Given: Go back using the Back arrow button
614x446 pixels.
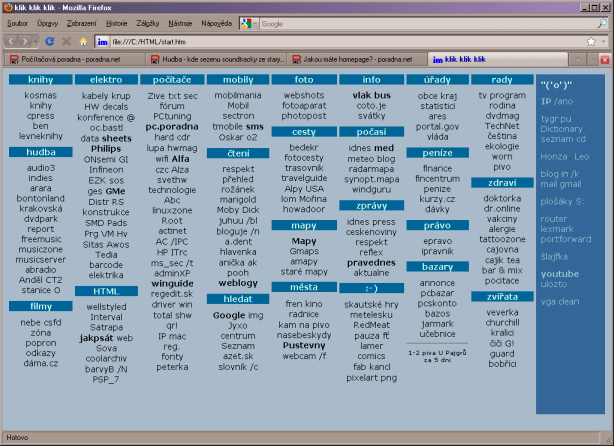Looking at the screenshot, I should tap(13, 41).
